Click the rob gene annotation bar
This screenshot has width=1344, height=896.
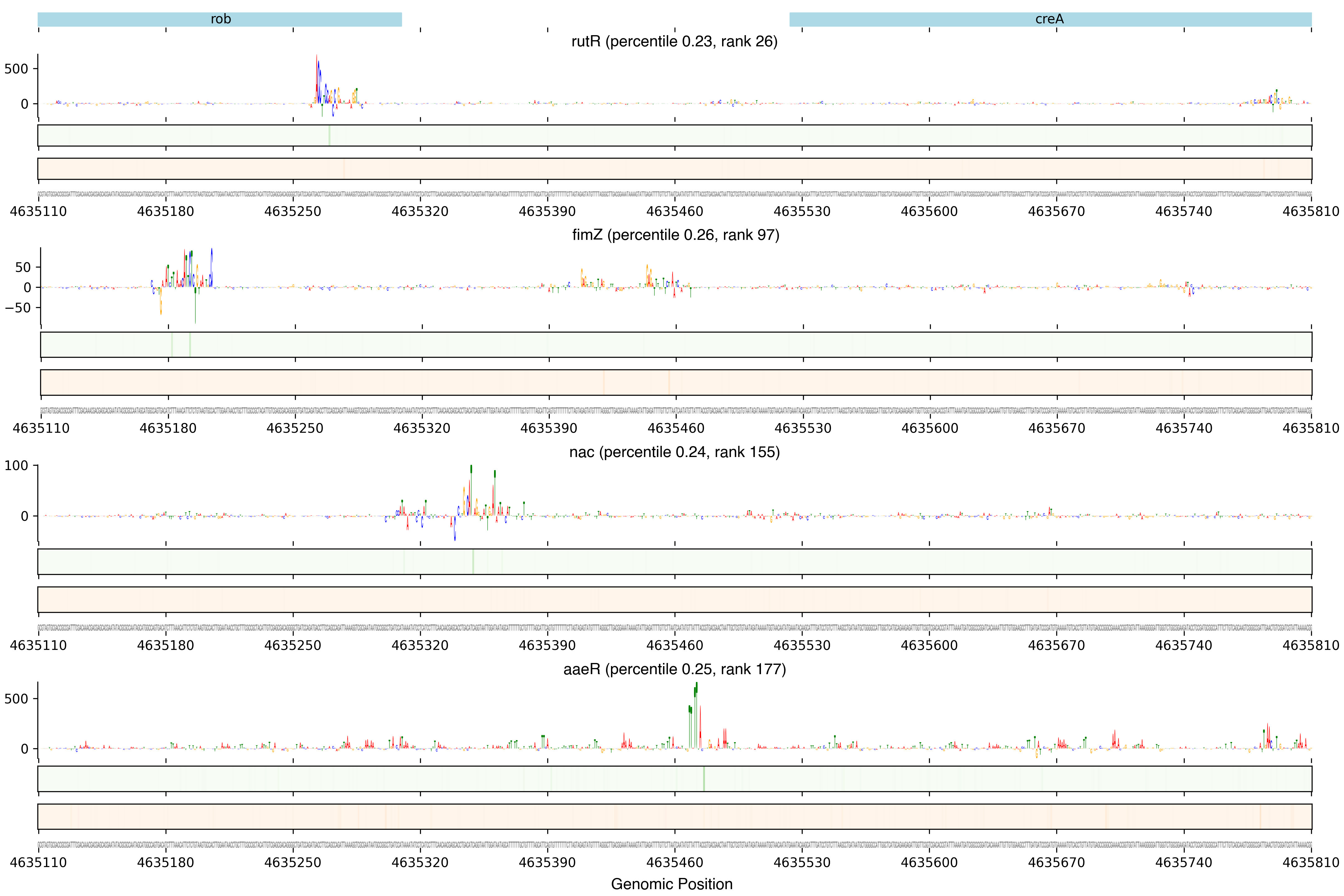(220, 19)
